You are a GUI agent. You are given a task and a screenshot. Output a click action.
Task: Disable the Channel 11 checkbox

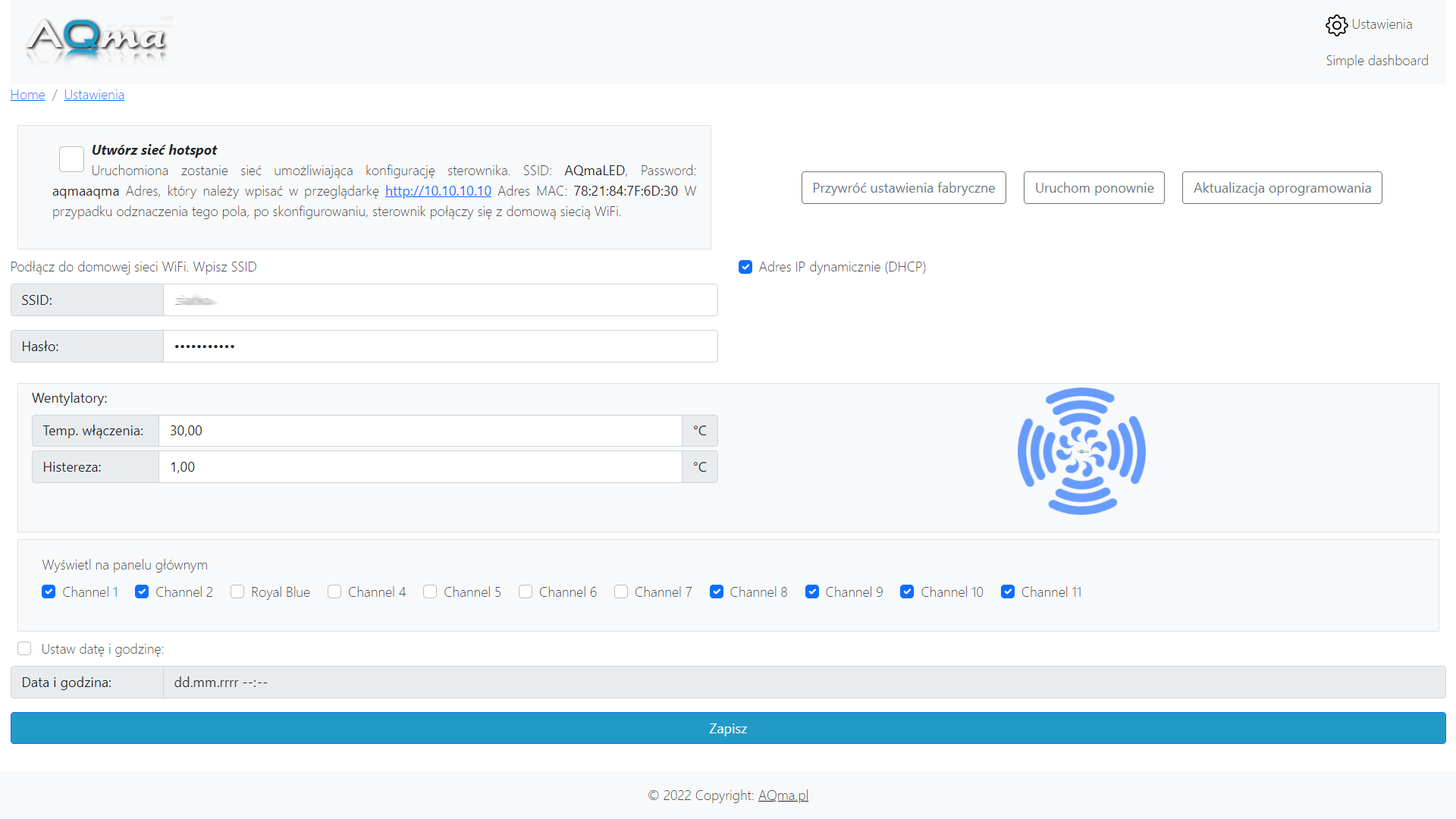(x=1008, y=592)
